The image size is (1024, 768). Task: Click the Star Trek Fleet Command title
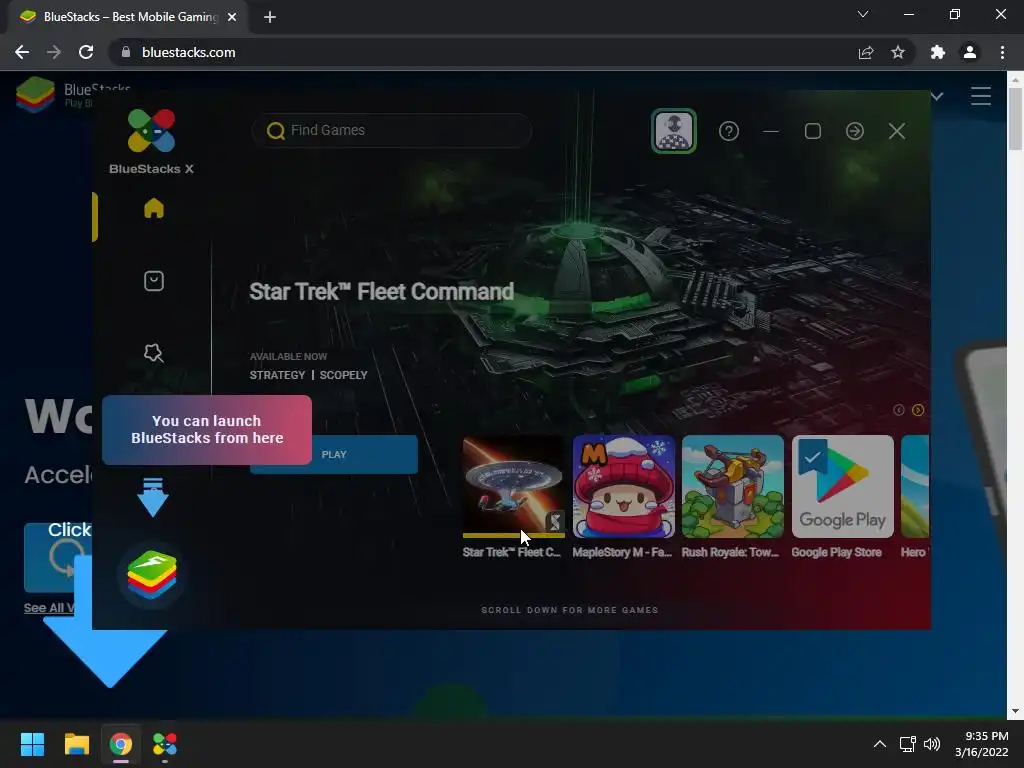(382, 291)
